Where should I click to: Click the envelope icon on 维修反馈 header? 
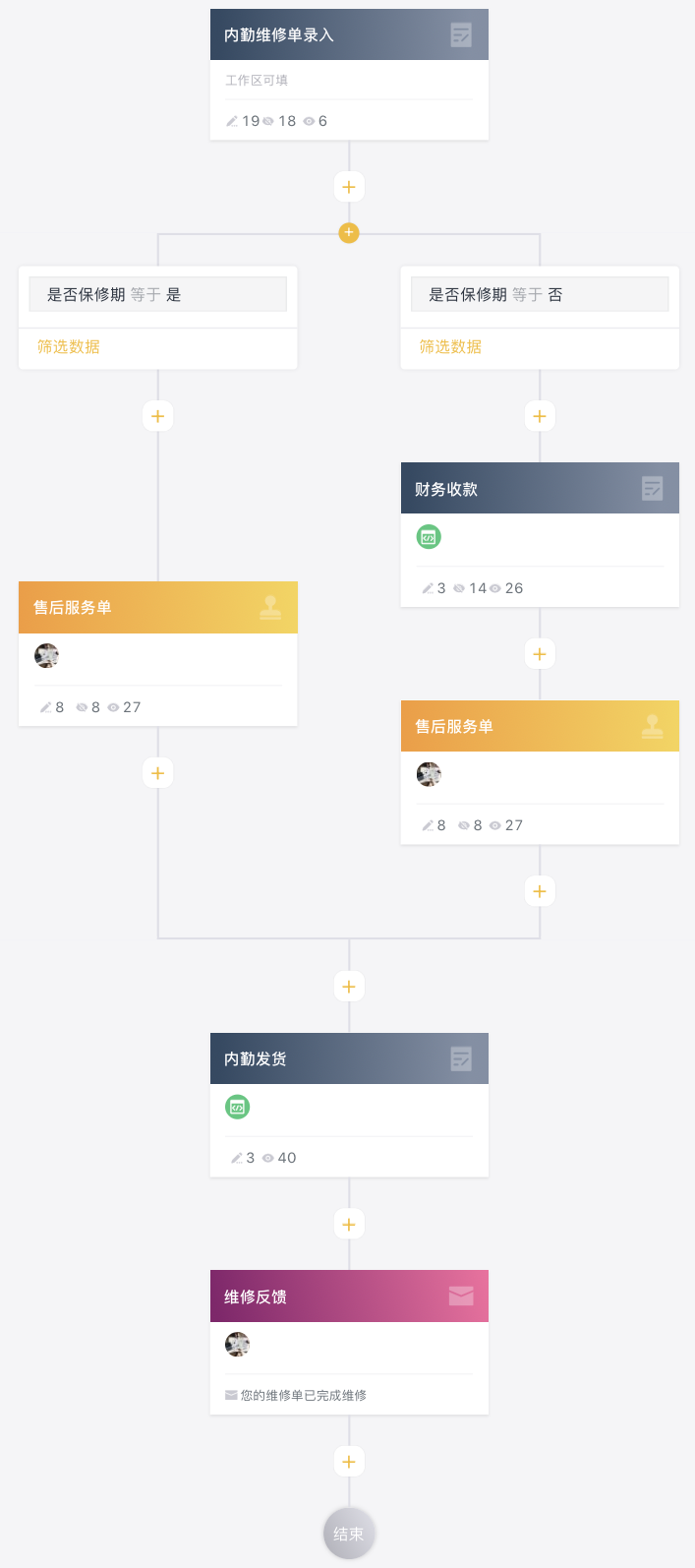pyautogui.click(x=461, y=1296)
